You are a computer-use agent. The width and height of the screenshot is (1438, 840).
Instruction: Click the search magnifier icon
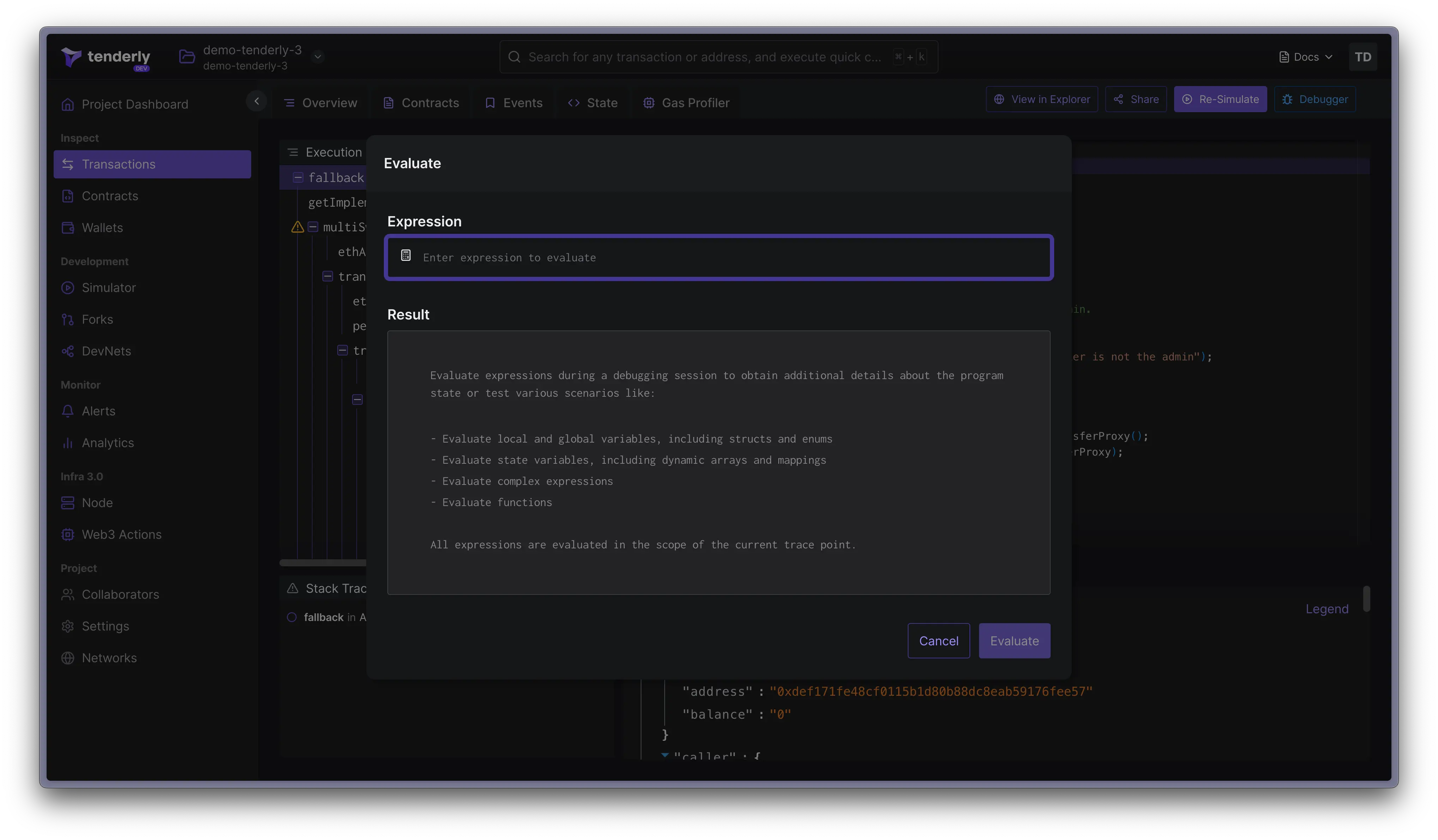click(514, 57)
